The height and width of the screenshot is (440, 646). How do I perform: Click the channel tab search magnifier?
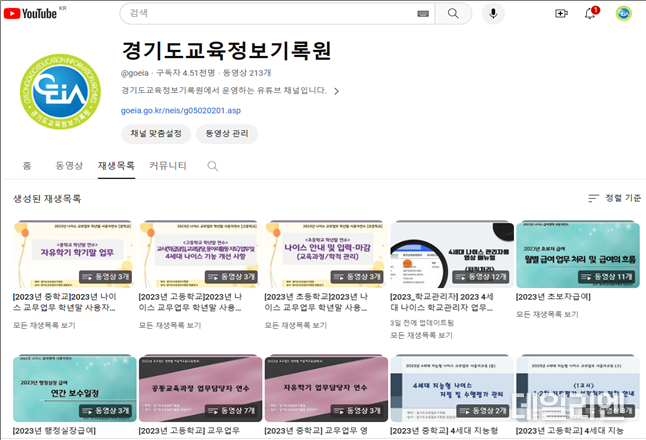pyautogui.click(x=213, y=166)
